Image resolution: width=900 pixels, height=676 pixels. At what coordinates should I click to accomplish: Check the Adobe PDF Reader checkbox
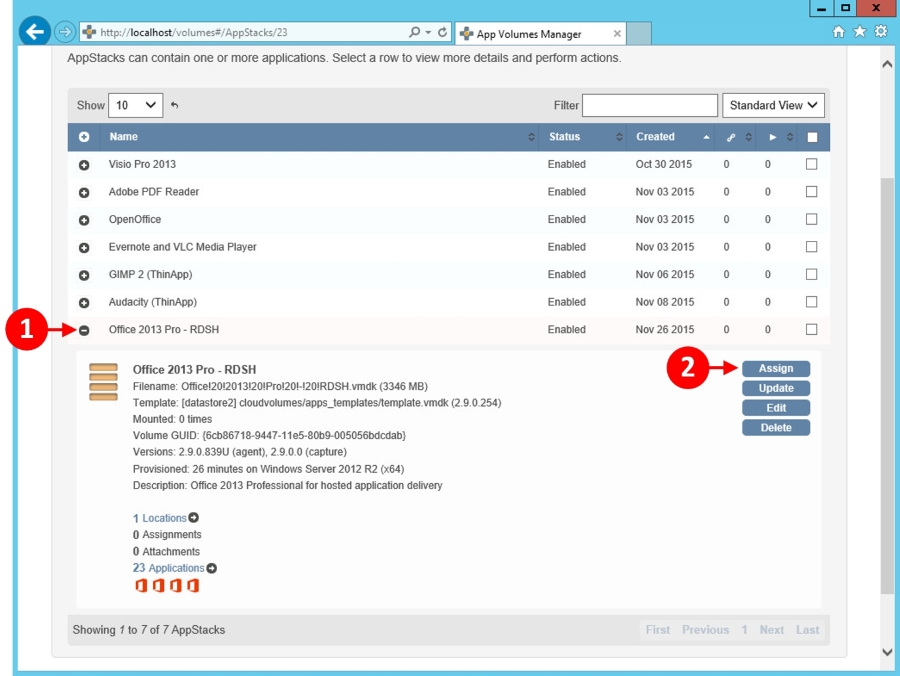(812, 192)
